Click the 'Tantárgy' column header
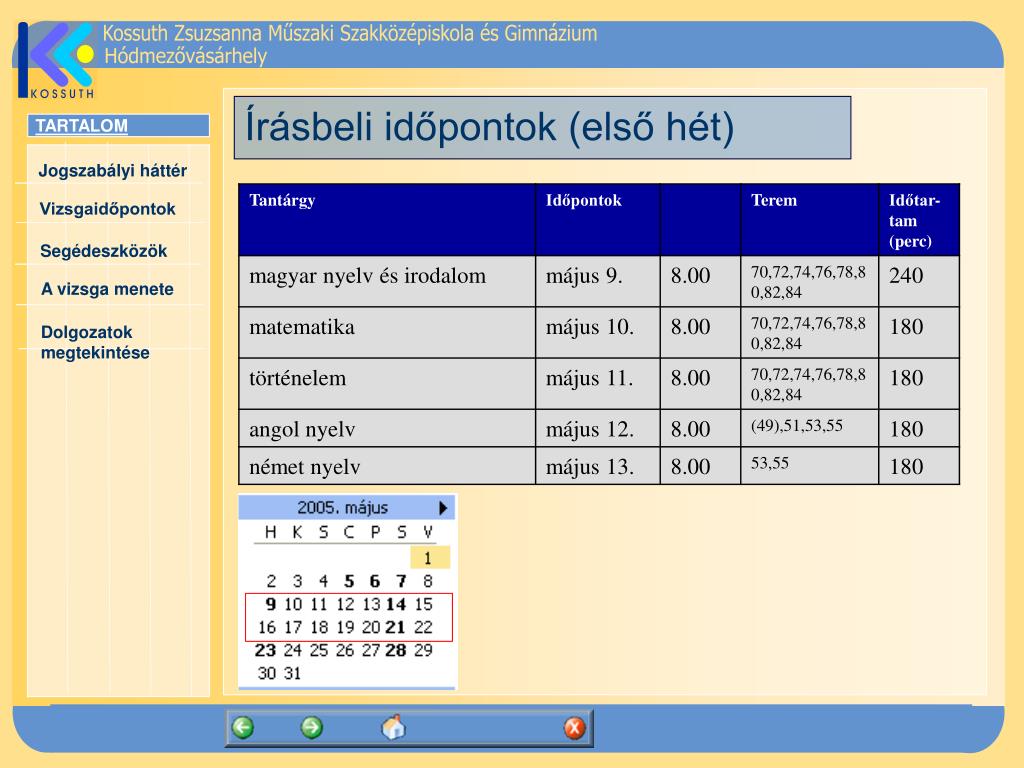The width and height of the screenshot is (1024, 768). point(387,219)
